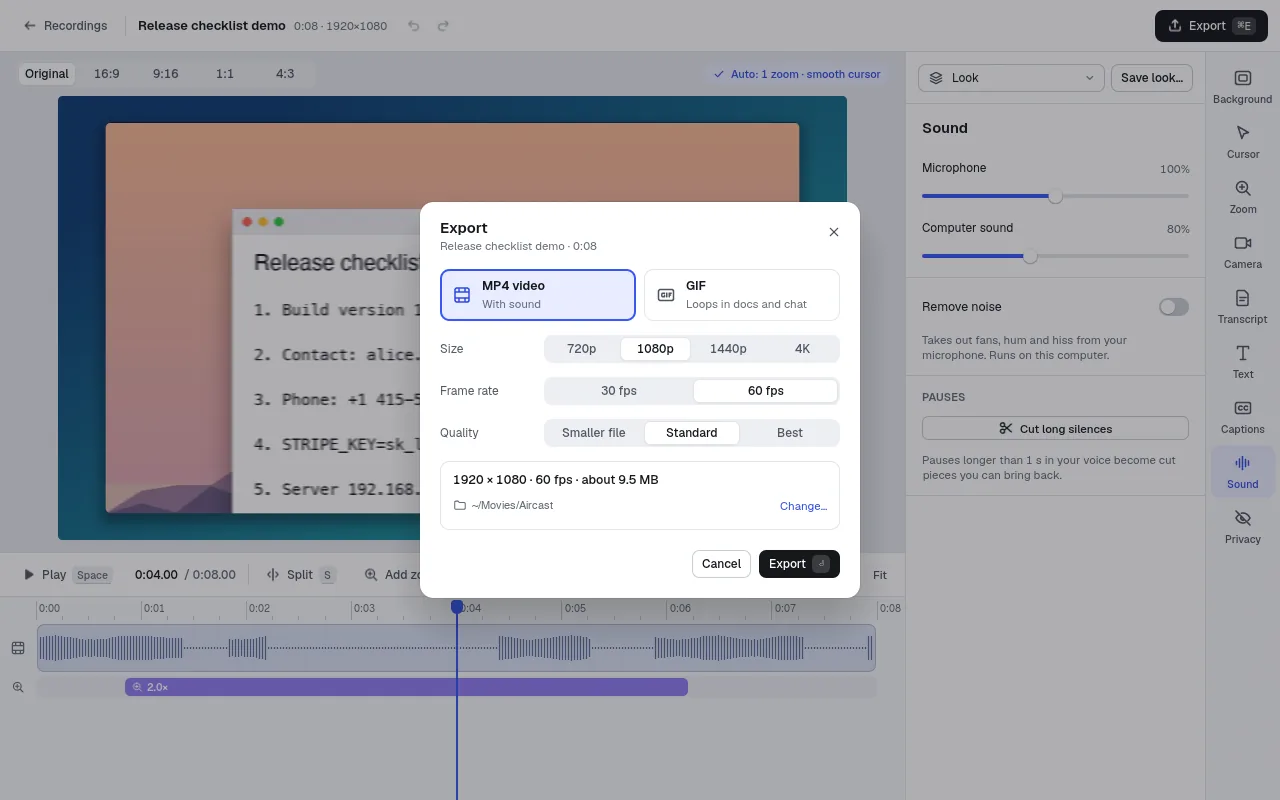Click the Split tool
1280x800 pixels.
300,575
